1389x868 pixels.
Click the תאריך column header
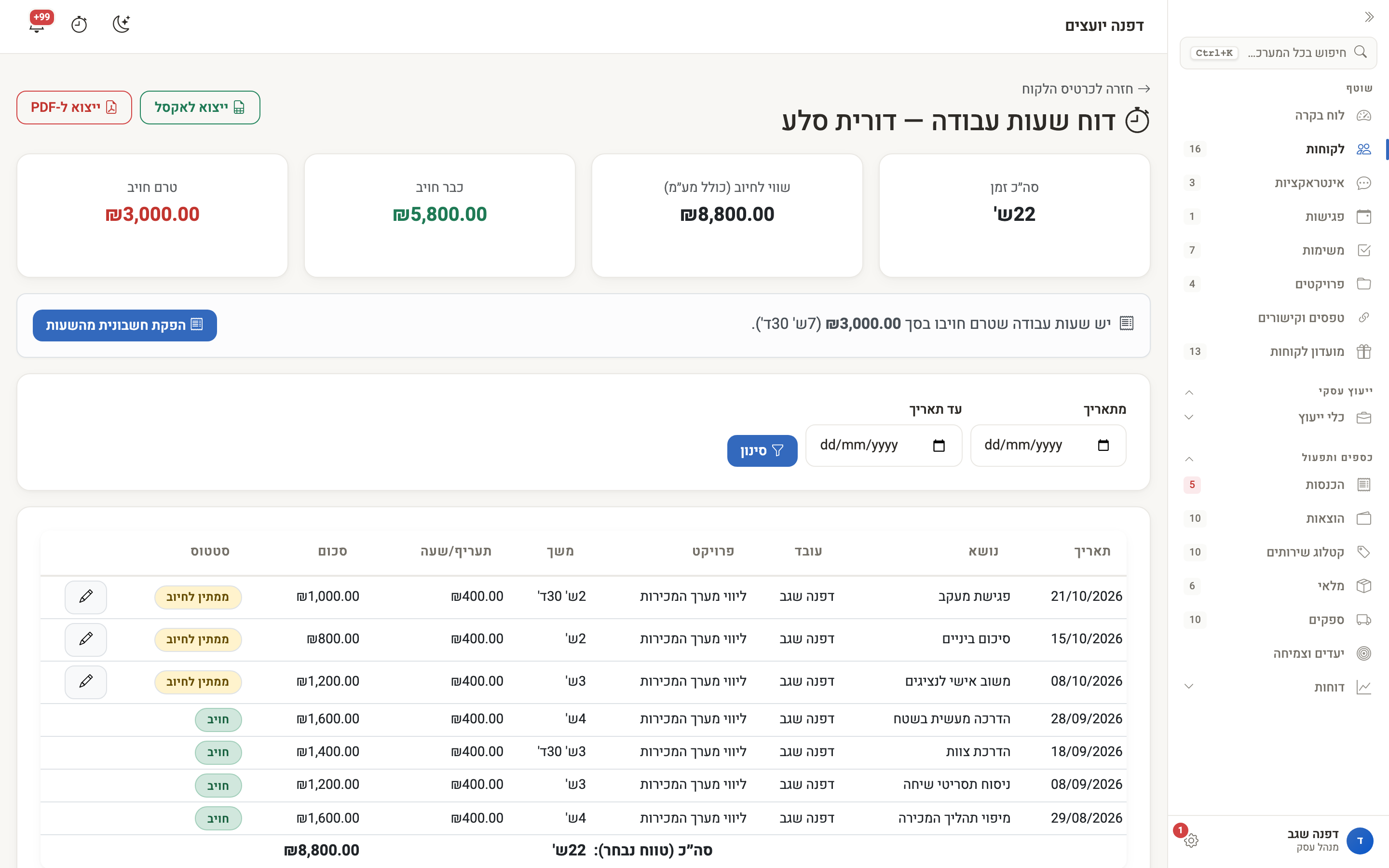[1092, 552]
